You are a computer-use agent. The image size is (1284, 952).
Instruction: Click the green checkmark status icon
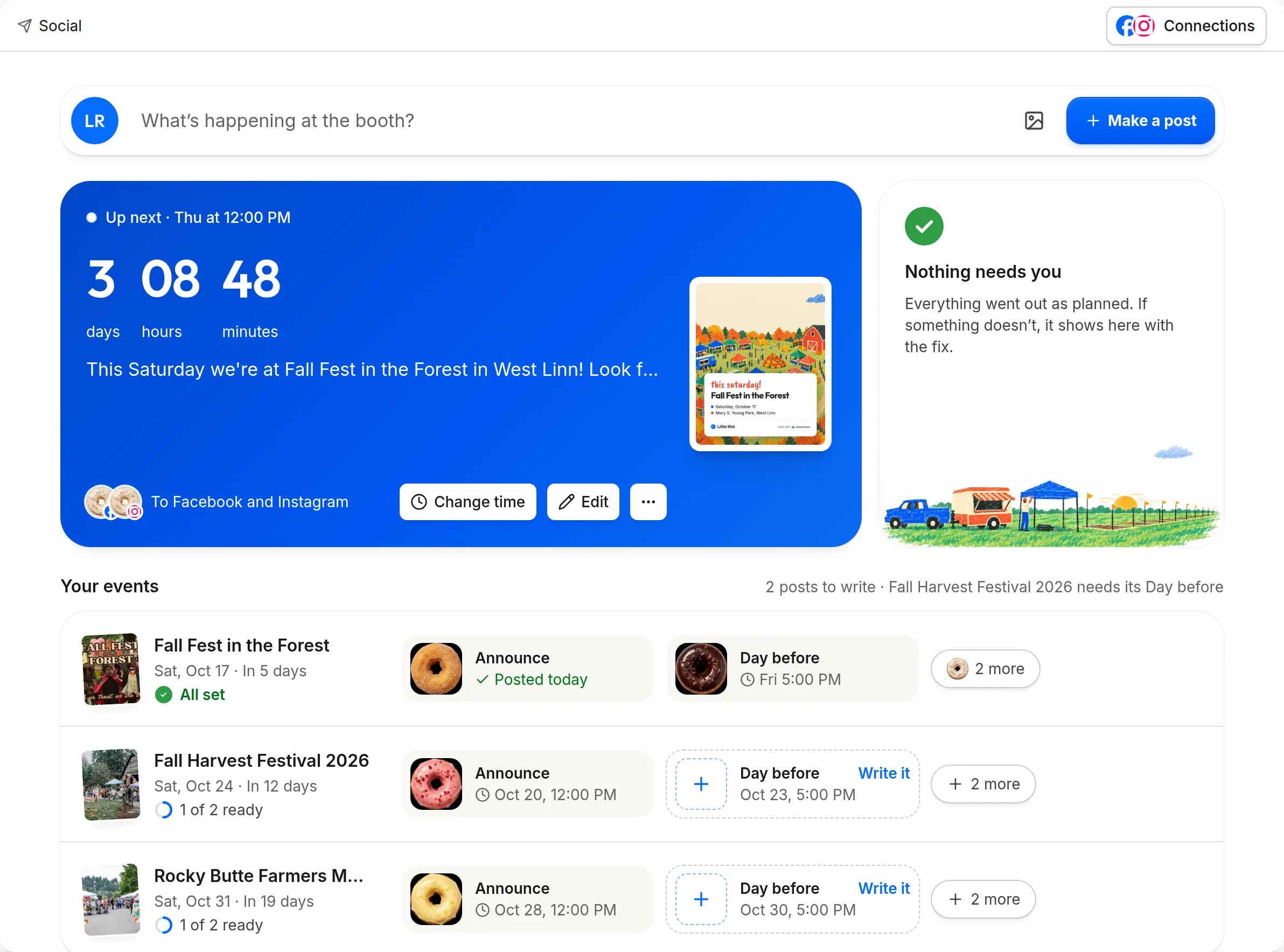point(924,226)
